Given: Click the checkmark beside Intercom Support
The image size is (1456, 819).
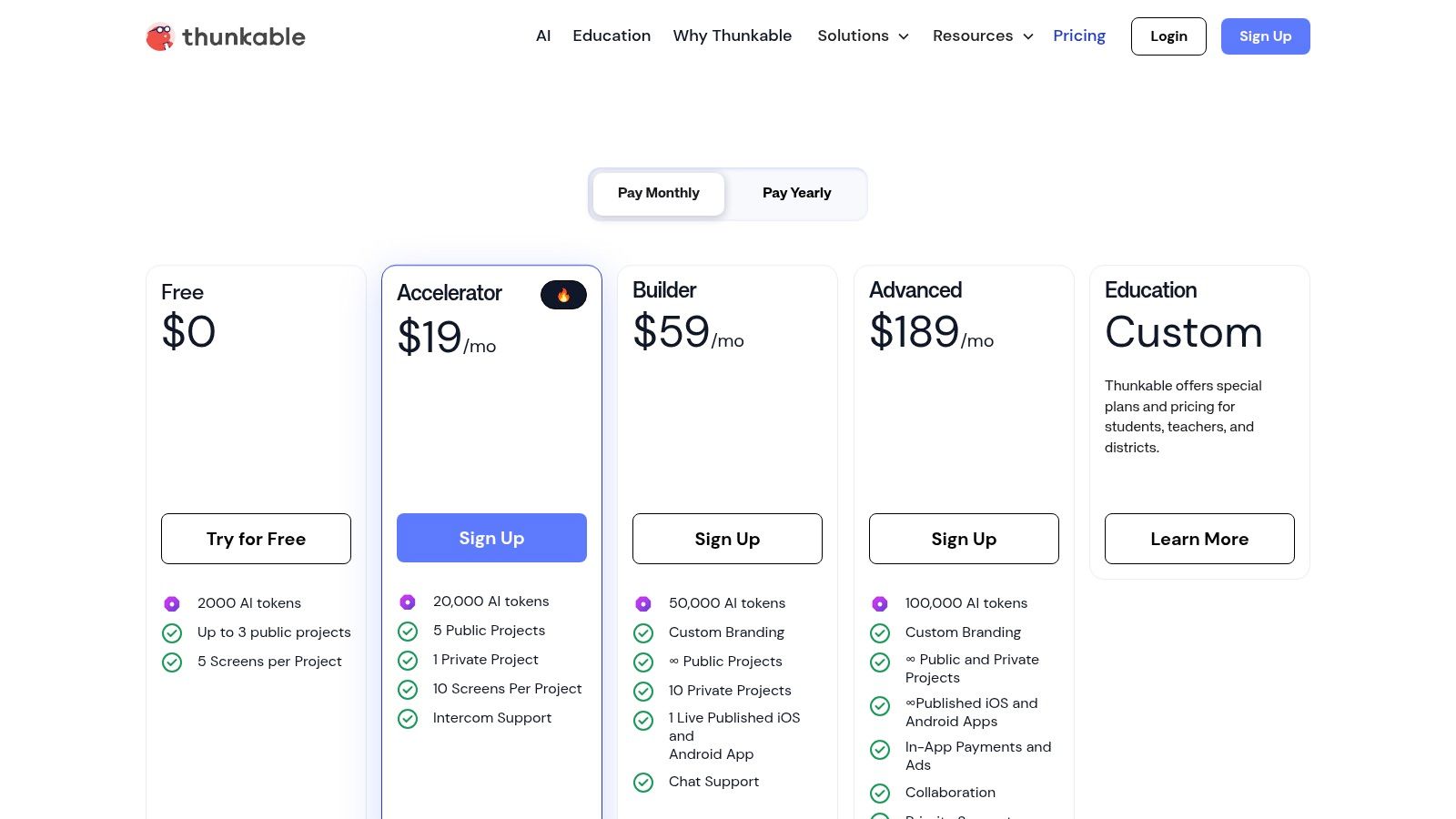Looking at the screenshot, I should [408, 719].
